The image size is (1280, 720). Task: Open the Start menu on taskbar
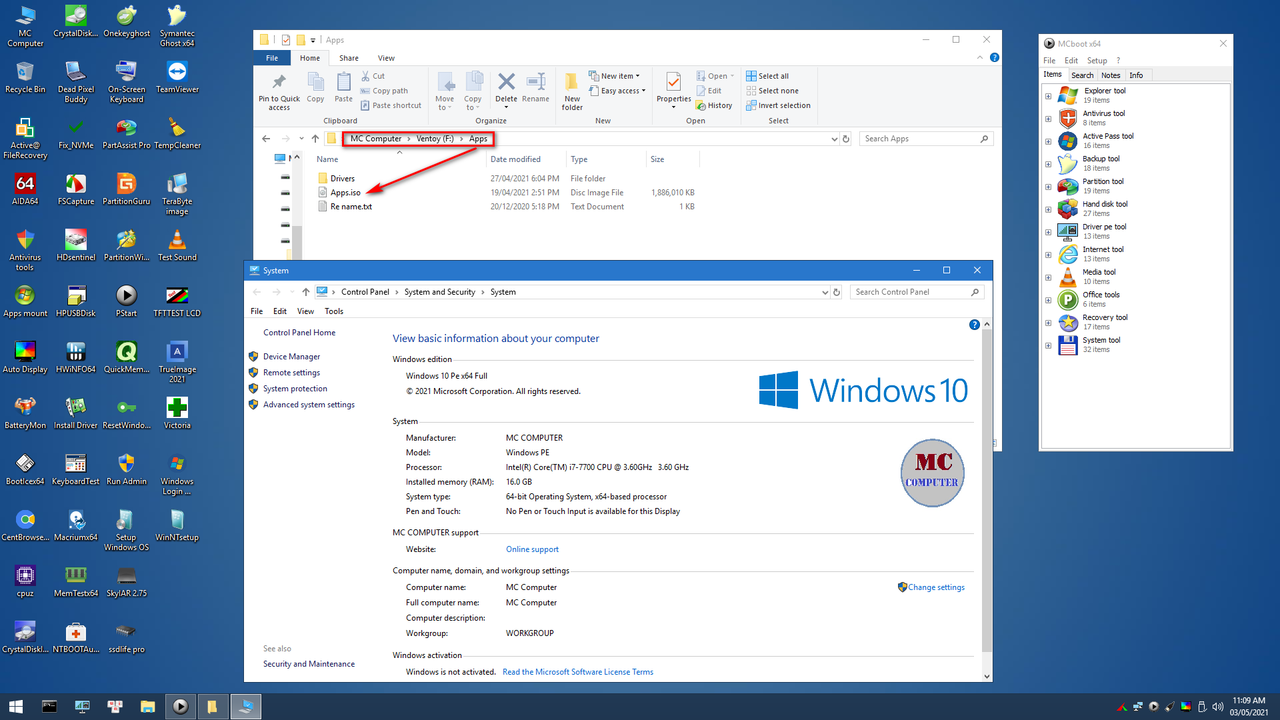click(16, 706)
